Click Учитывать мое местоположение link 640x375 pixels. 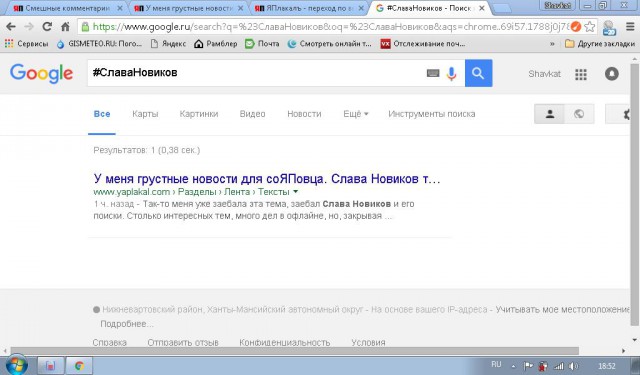tap(563, 310)
